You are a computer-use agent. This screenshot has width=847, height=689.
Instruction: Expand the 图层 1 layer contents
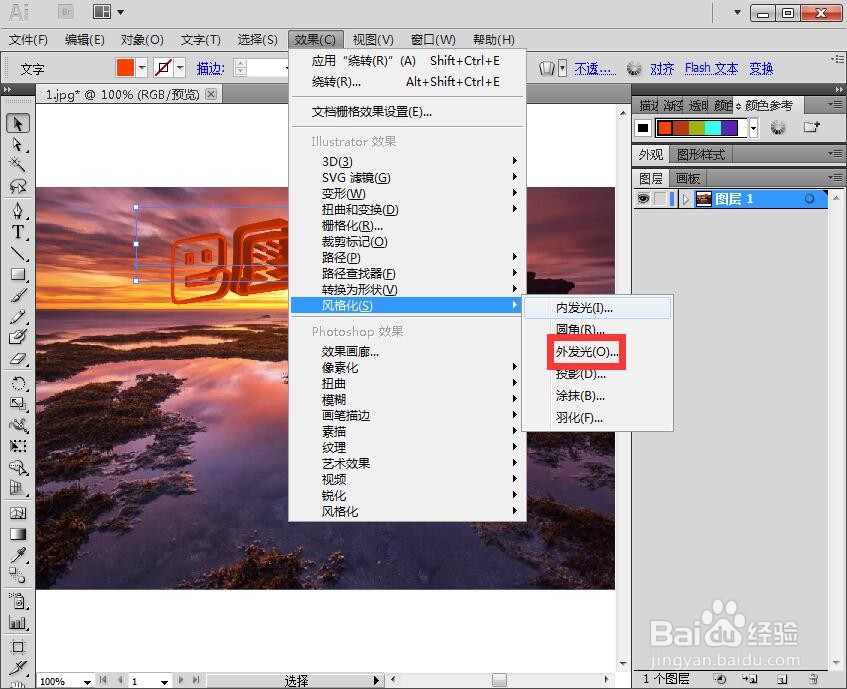(x=685, y=198)
